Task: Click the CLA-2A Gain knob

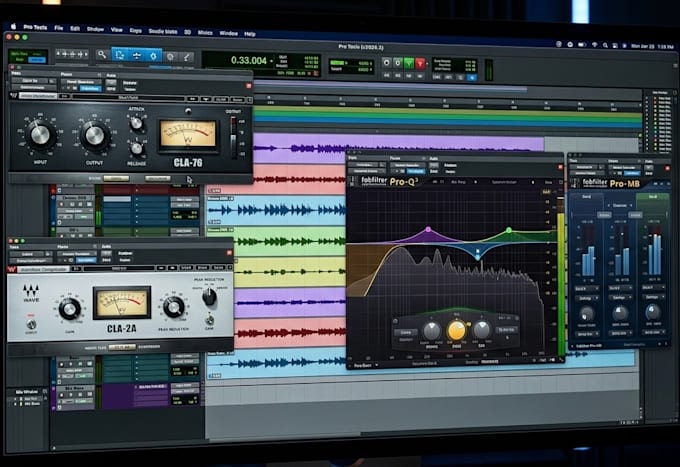Action: [x=69, y=309]
